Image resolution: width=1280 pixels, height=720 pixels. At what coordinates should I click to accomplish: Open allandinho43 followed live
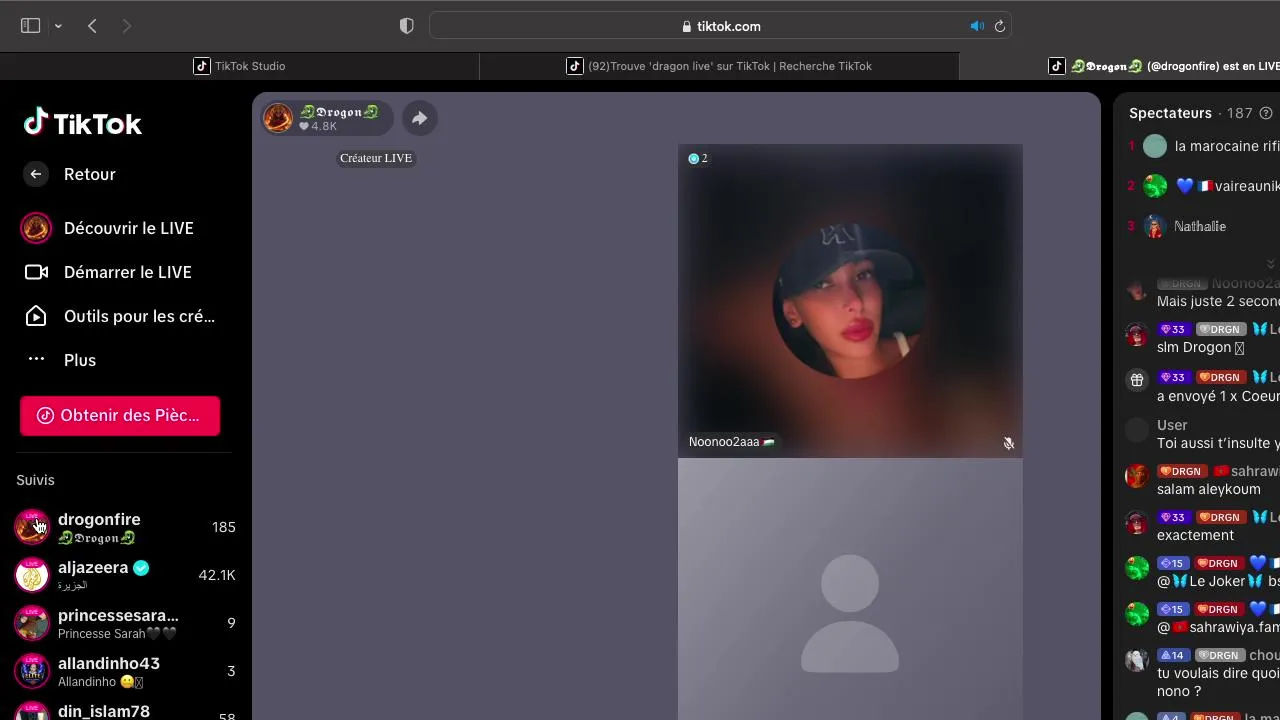pos(126,671)
